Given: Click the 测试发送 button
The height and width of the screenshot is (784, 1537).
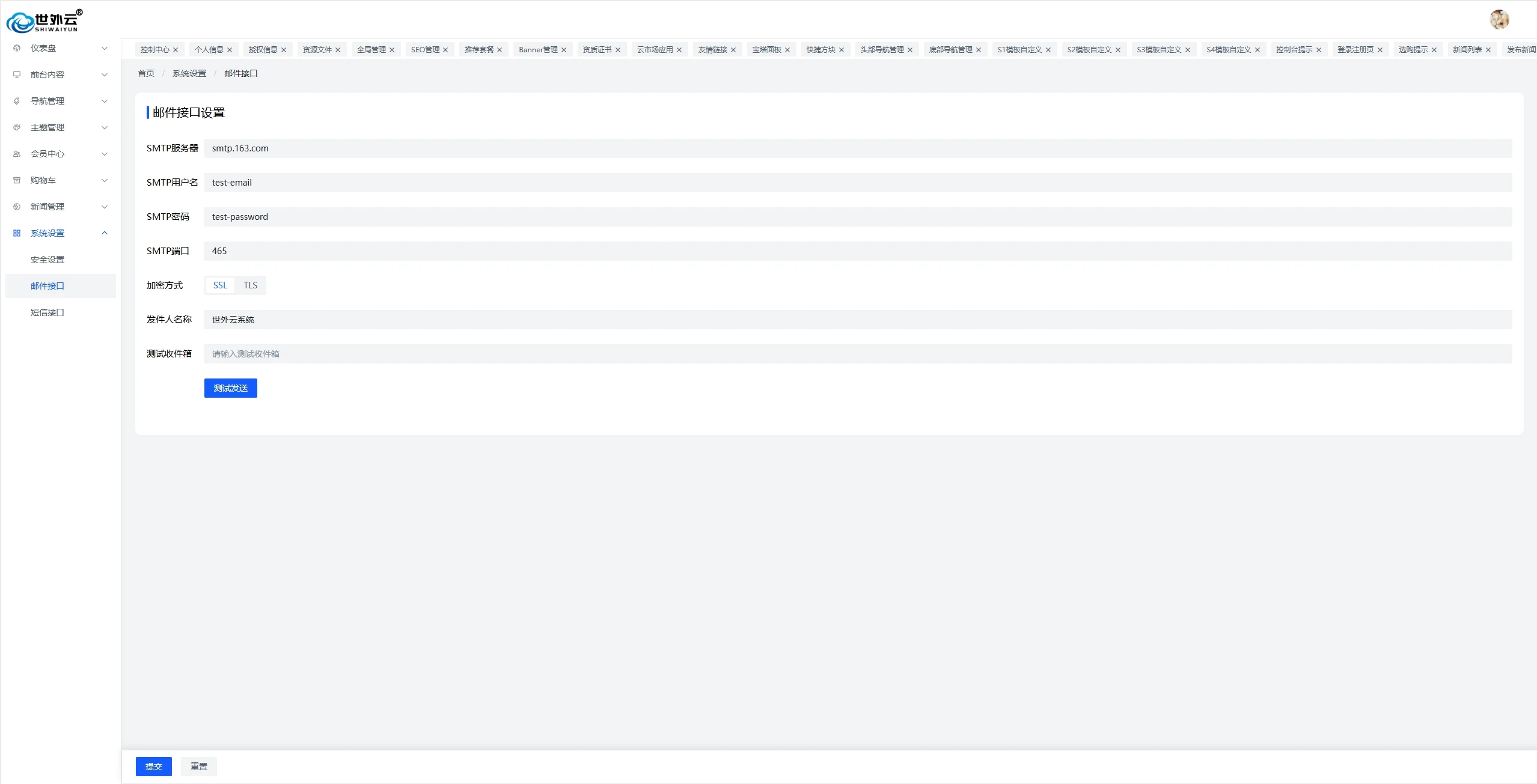Looking at the screenshot, I should 230,388.
